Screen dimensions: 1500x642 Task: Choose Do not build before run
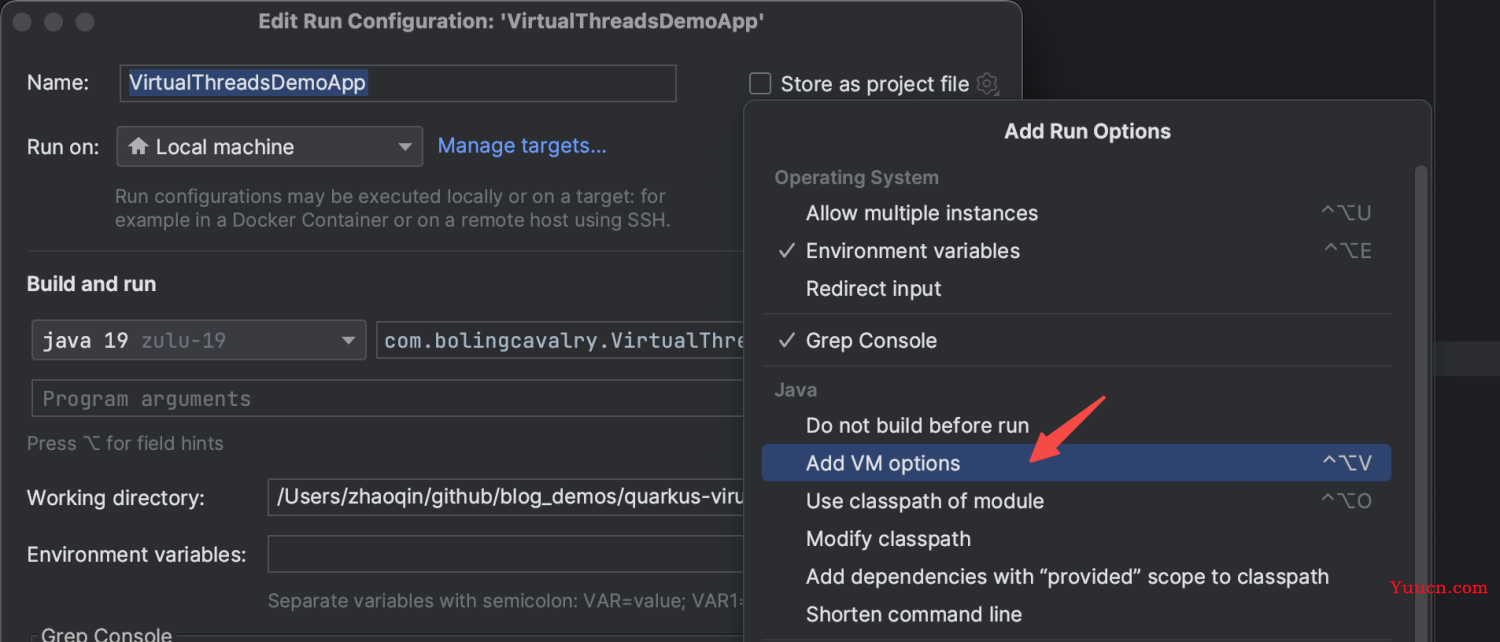[x=1076, y=425]
